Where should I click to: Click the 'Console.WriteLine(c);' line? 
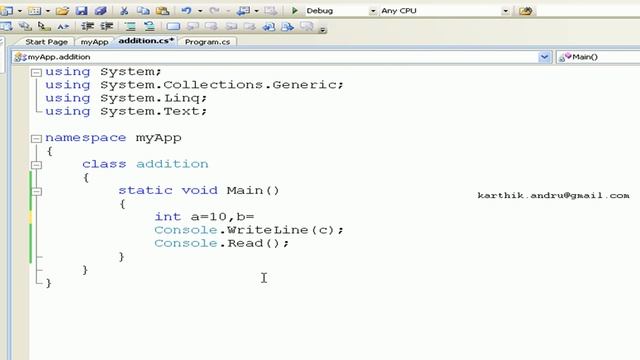[x=249, y=230]
